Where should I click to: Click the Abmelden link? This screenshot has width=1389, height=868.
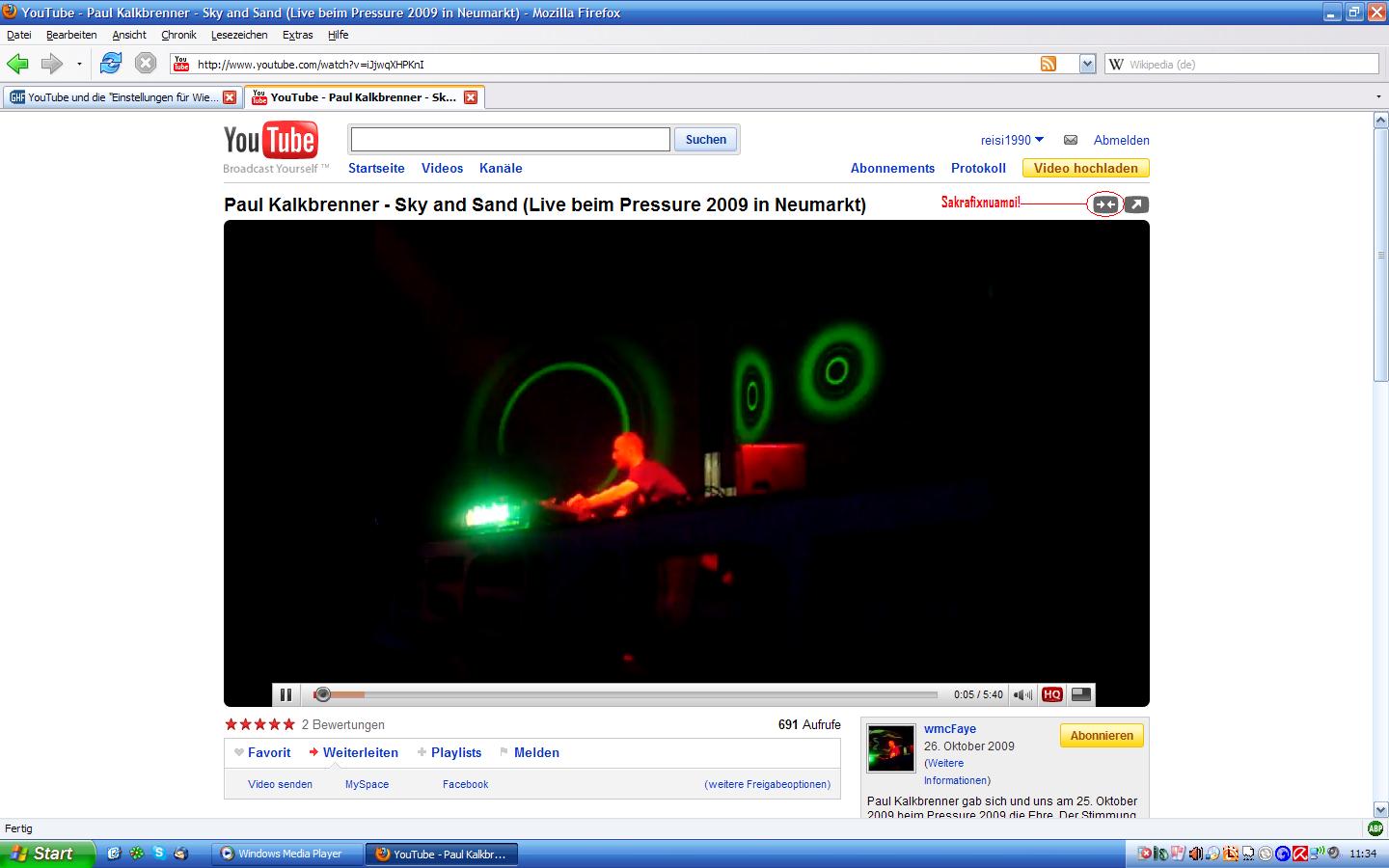pos(1121,140)
